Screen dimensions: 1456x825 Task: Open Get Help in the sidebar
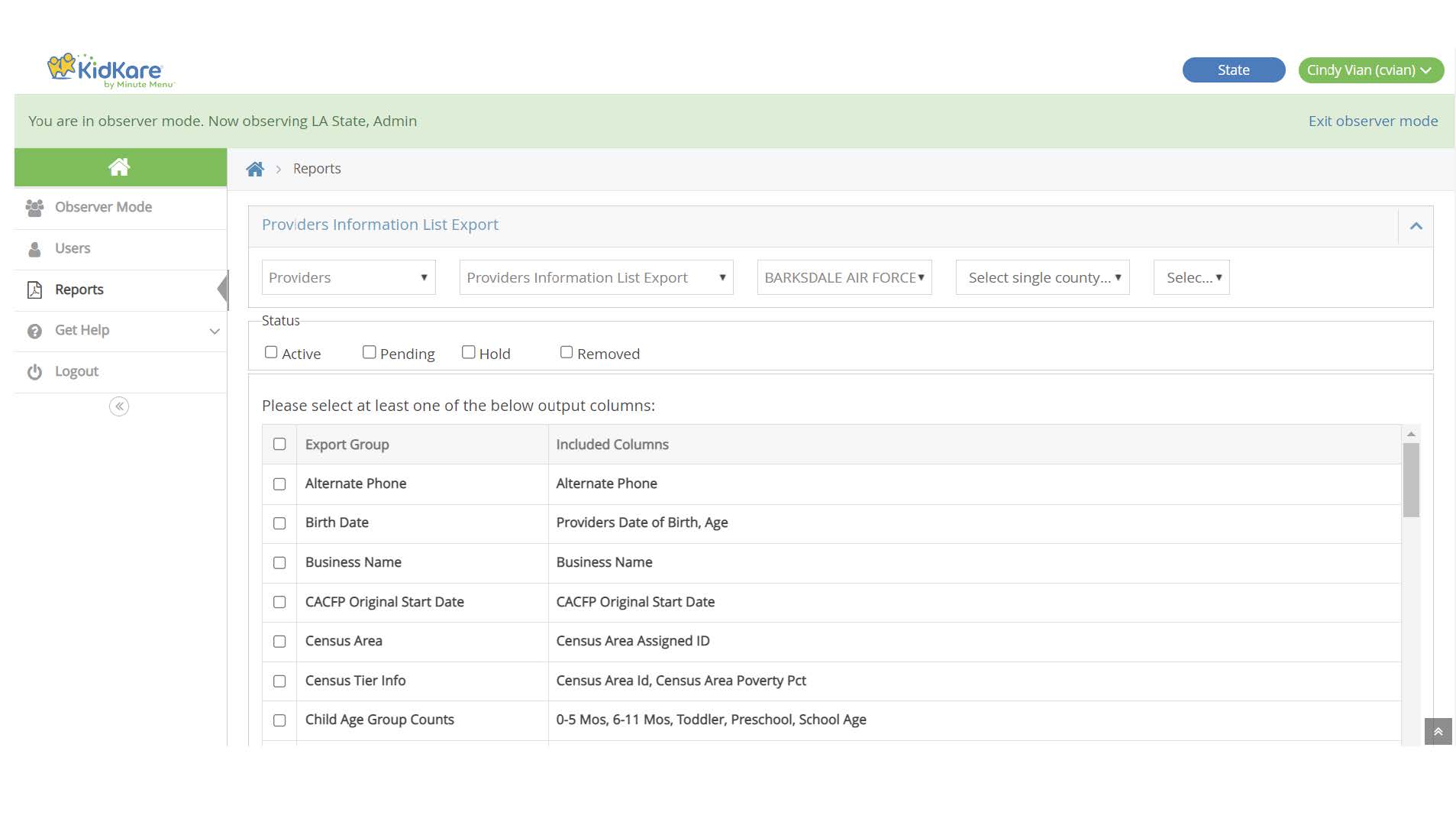click(121, 331)
